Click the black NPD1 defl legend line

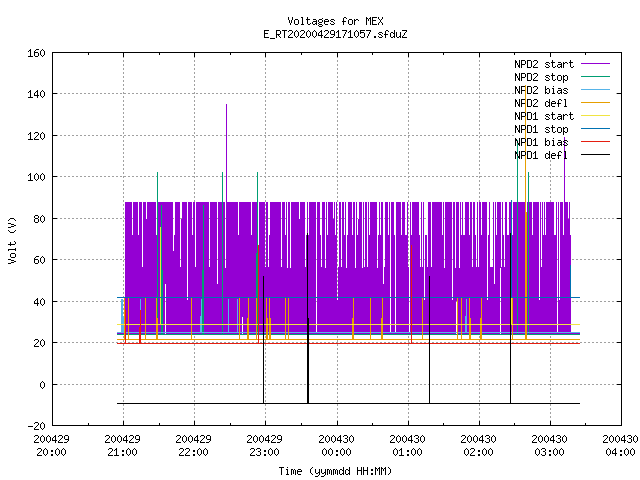tap(596, 155)
